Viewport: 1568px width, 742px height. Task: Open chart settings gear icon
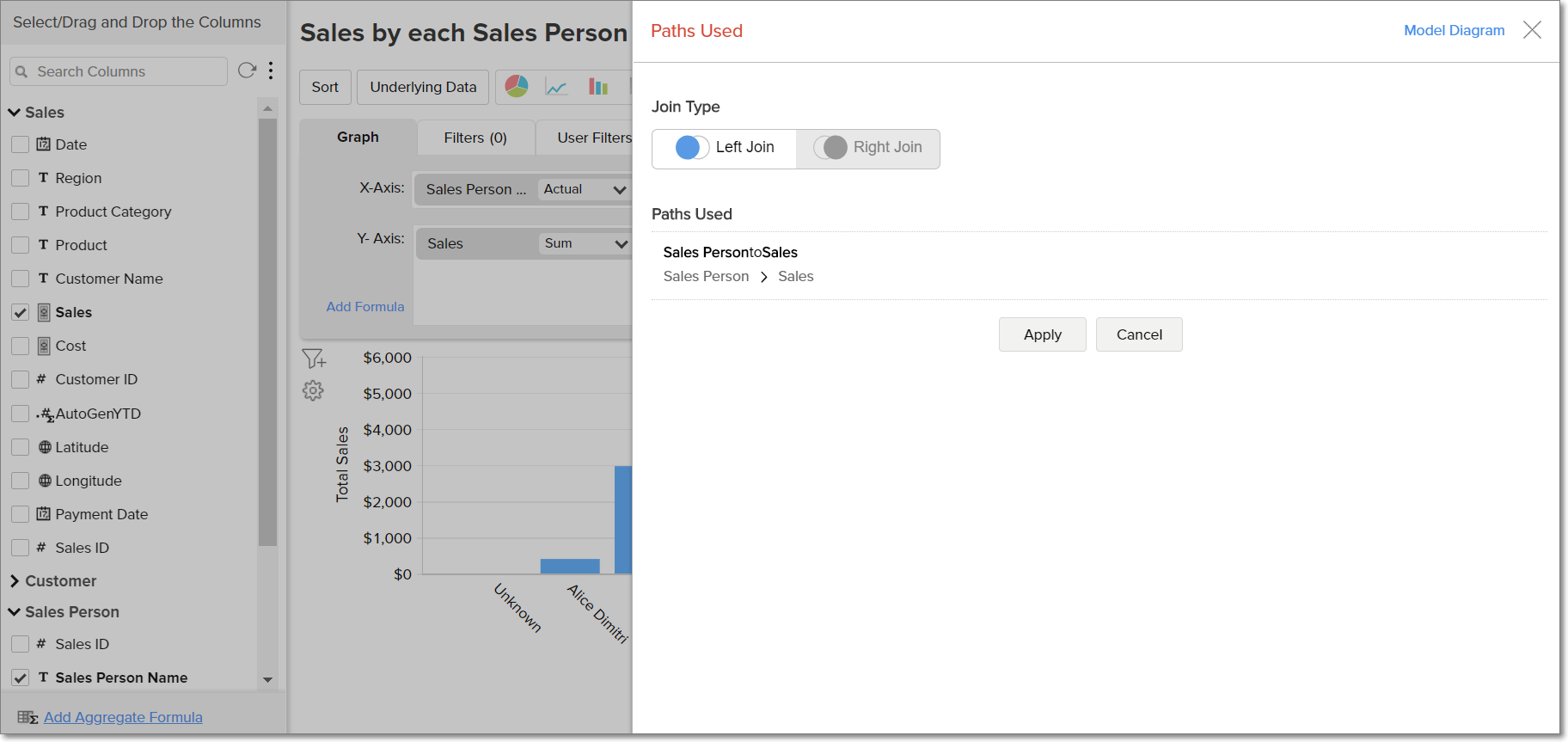coord(313,390)
